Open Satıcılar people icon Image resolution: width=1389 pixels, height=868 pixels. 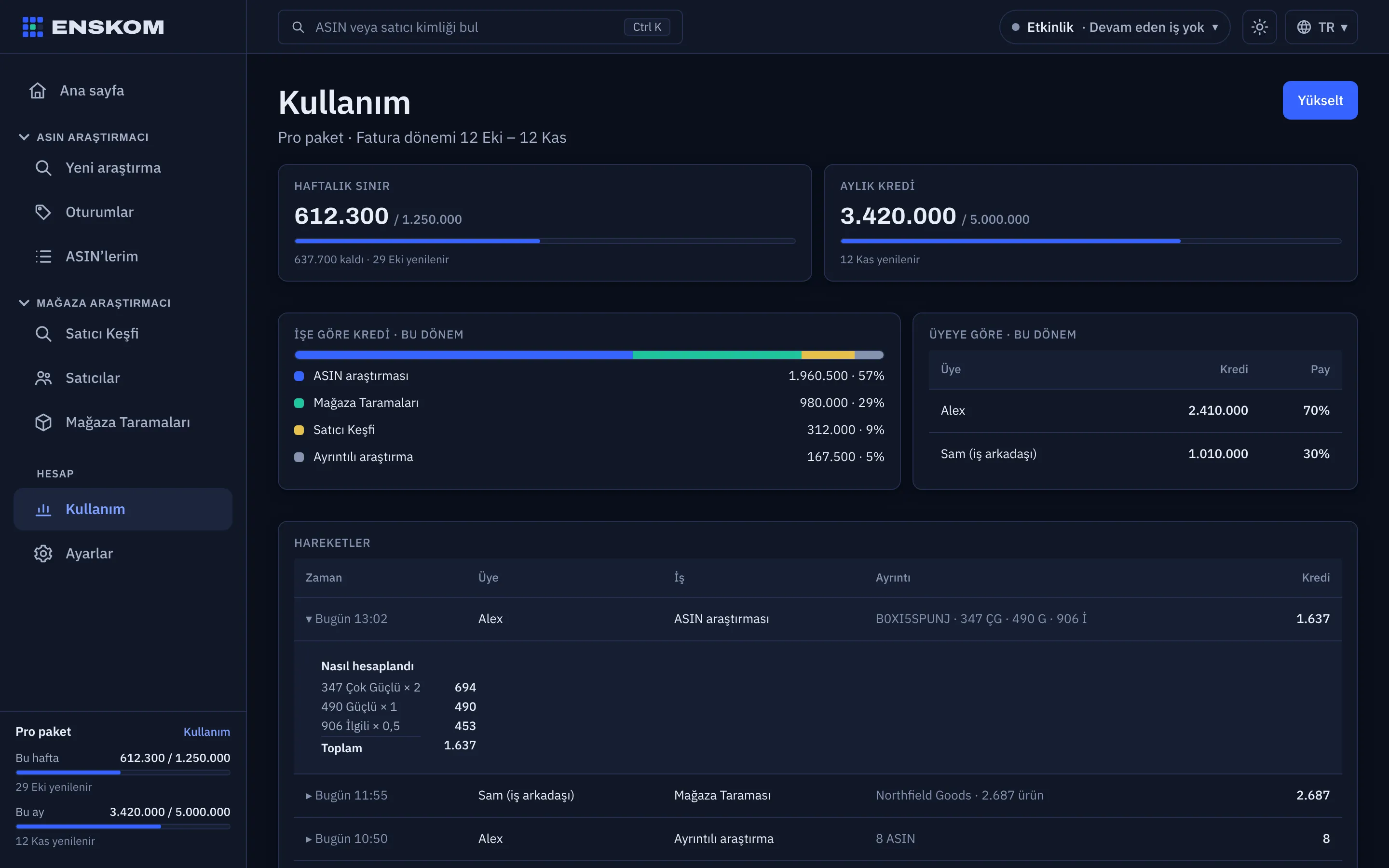(x=43, y=378)
